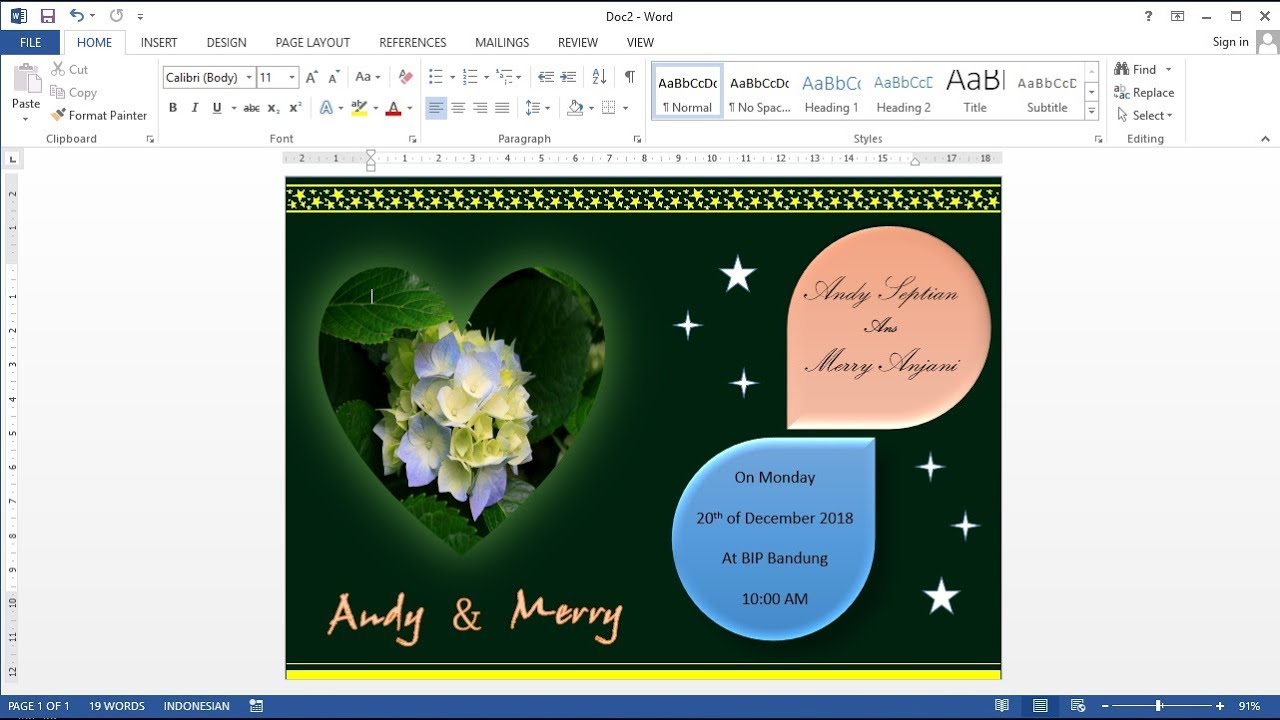Apply the No Spacing style

759,92
